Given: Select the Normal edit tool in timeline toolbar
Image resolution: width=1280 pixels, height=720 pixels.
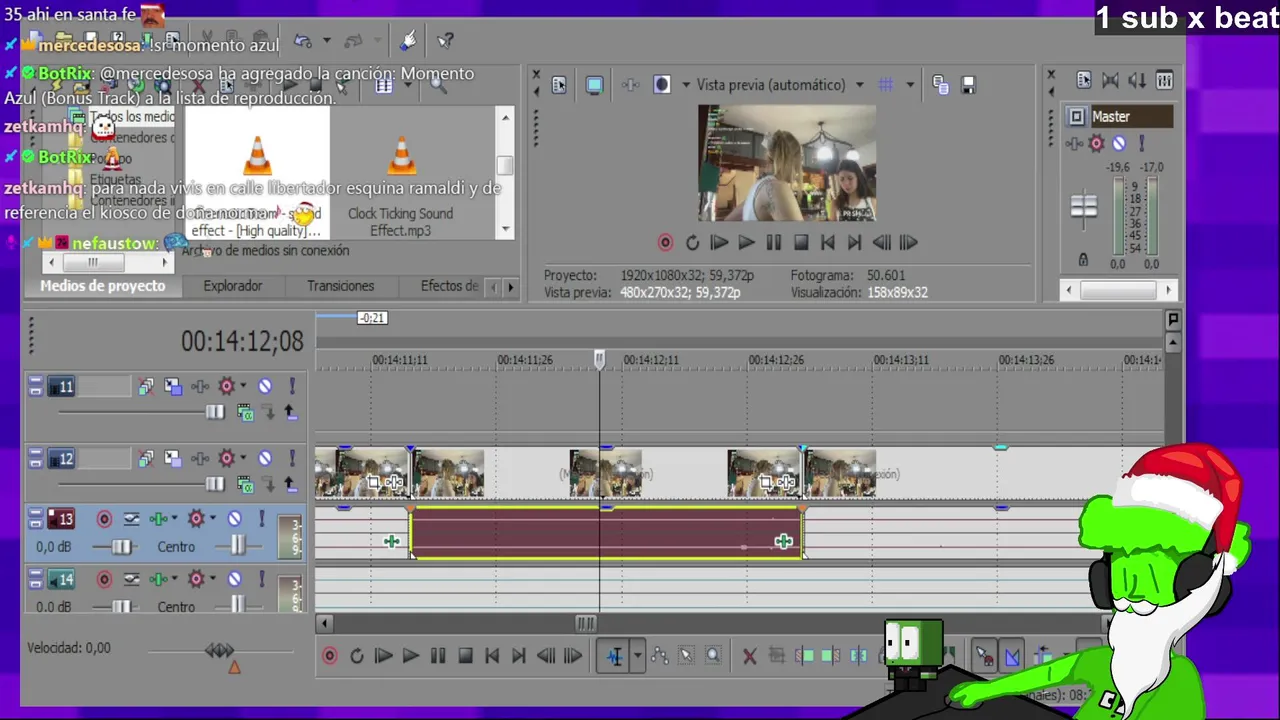Looking at the screenshot, I should [615, 656].
